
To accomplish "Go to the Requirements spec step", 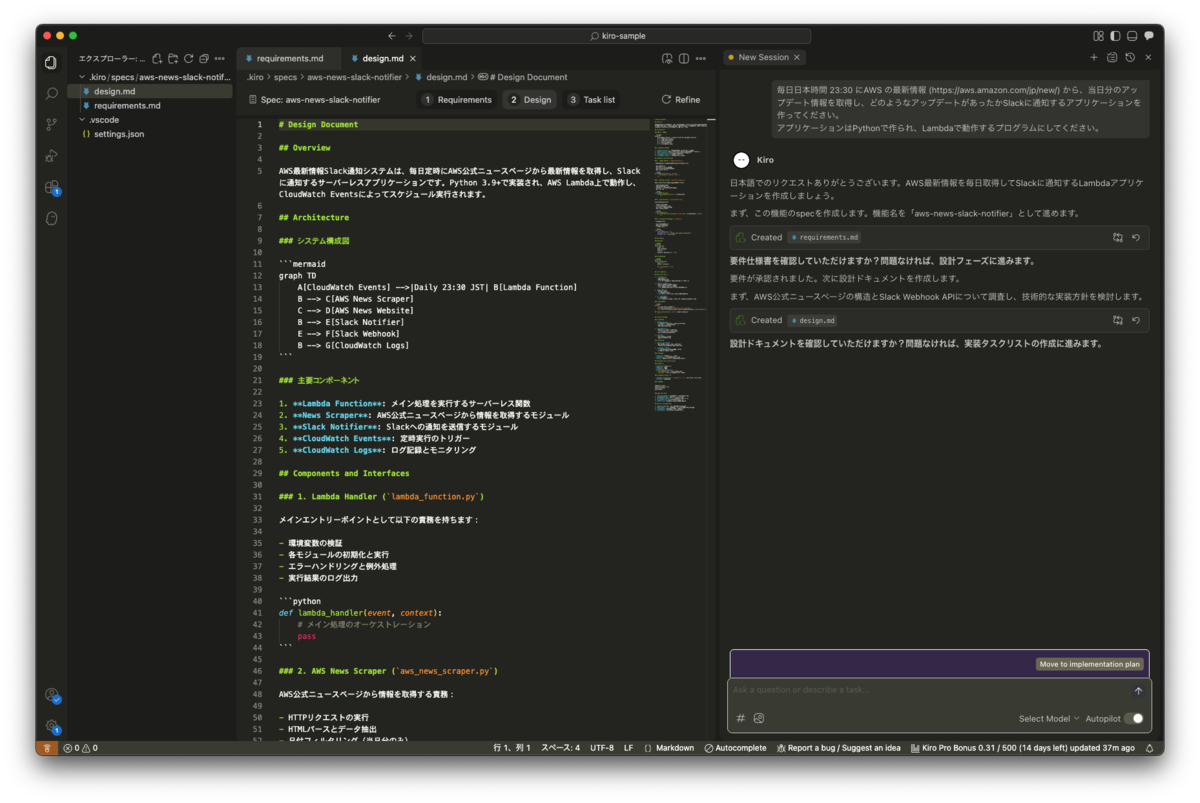I will [x=458, y=100].
